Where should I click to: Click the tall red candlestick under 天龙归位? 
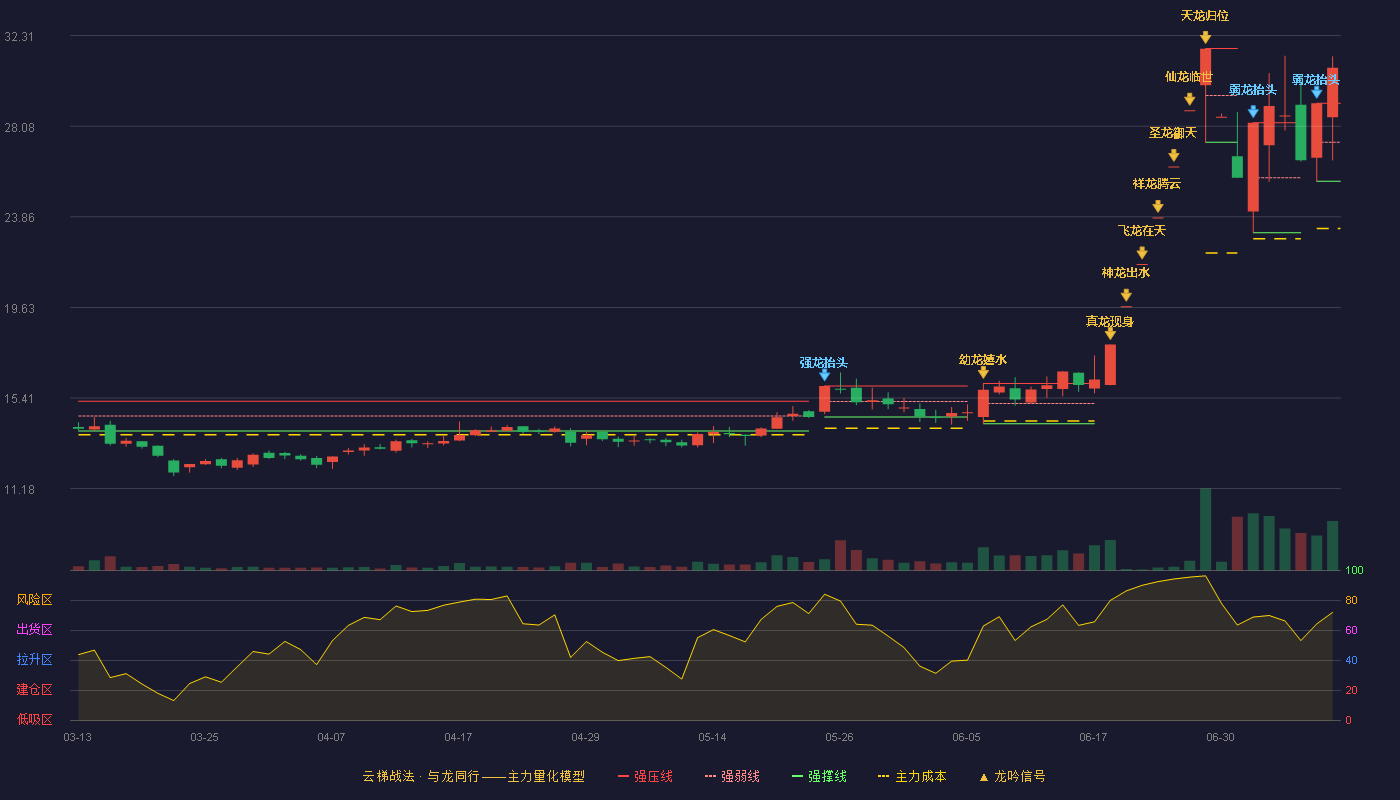(x=1205, y=66)
